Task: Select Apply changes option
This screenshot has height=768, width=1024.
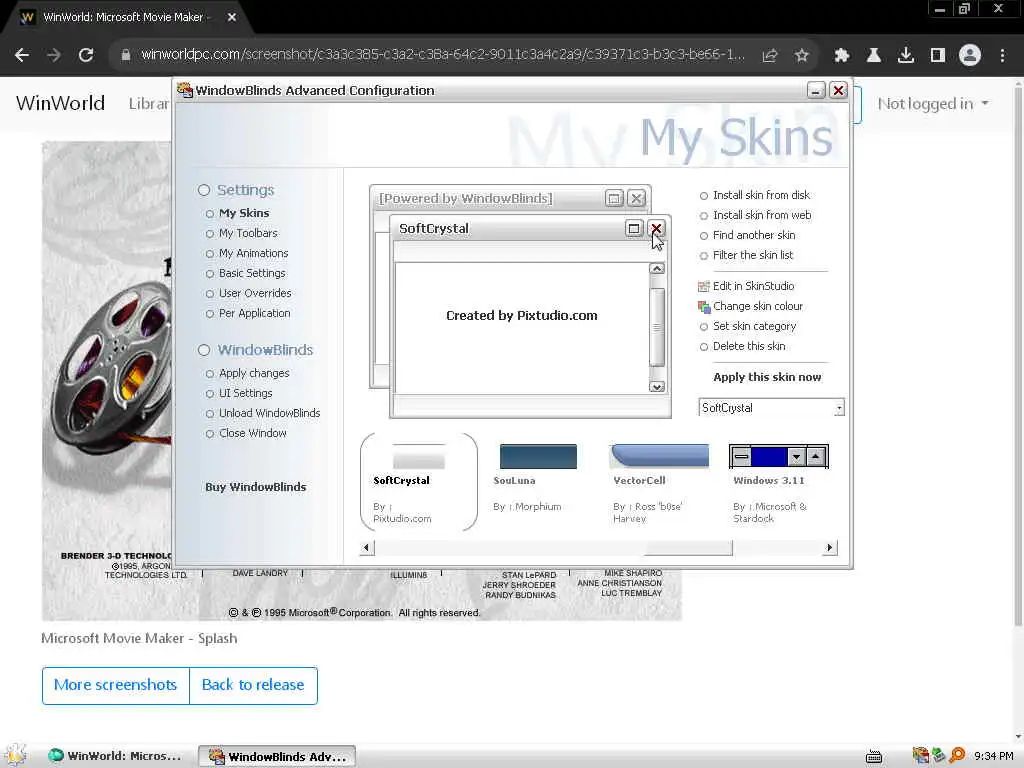Action: (x=247, y=374)
